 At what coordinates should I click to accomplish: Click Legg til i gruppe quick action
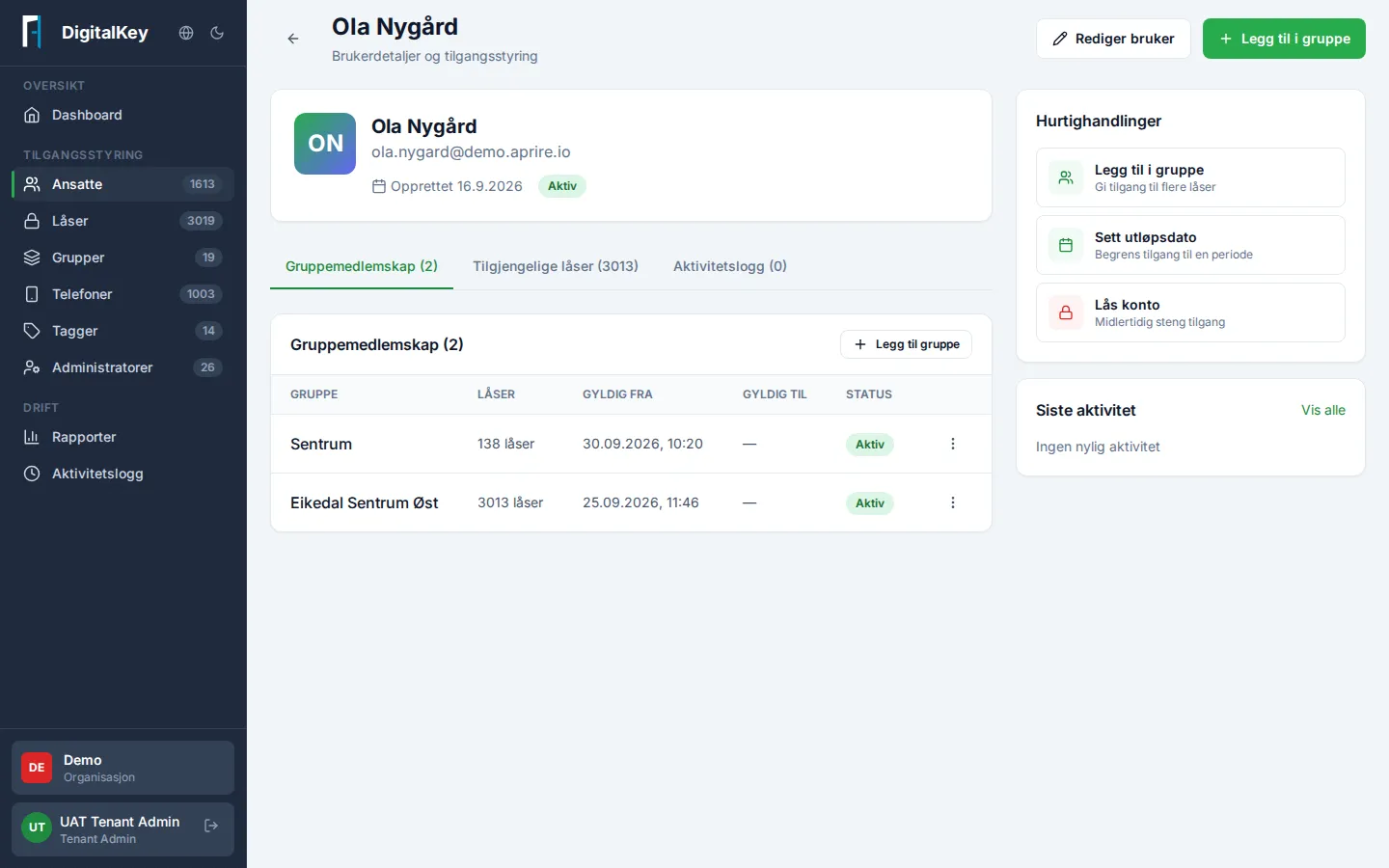1190,177
